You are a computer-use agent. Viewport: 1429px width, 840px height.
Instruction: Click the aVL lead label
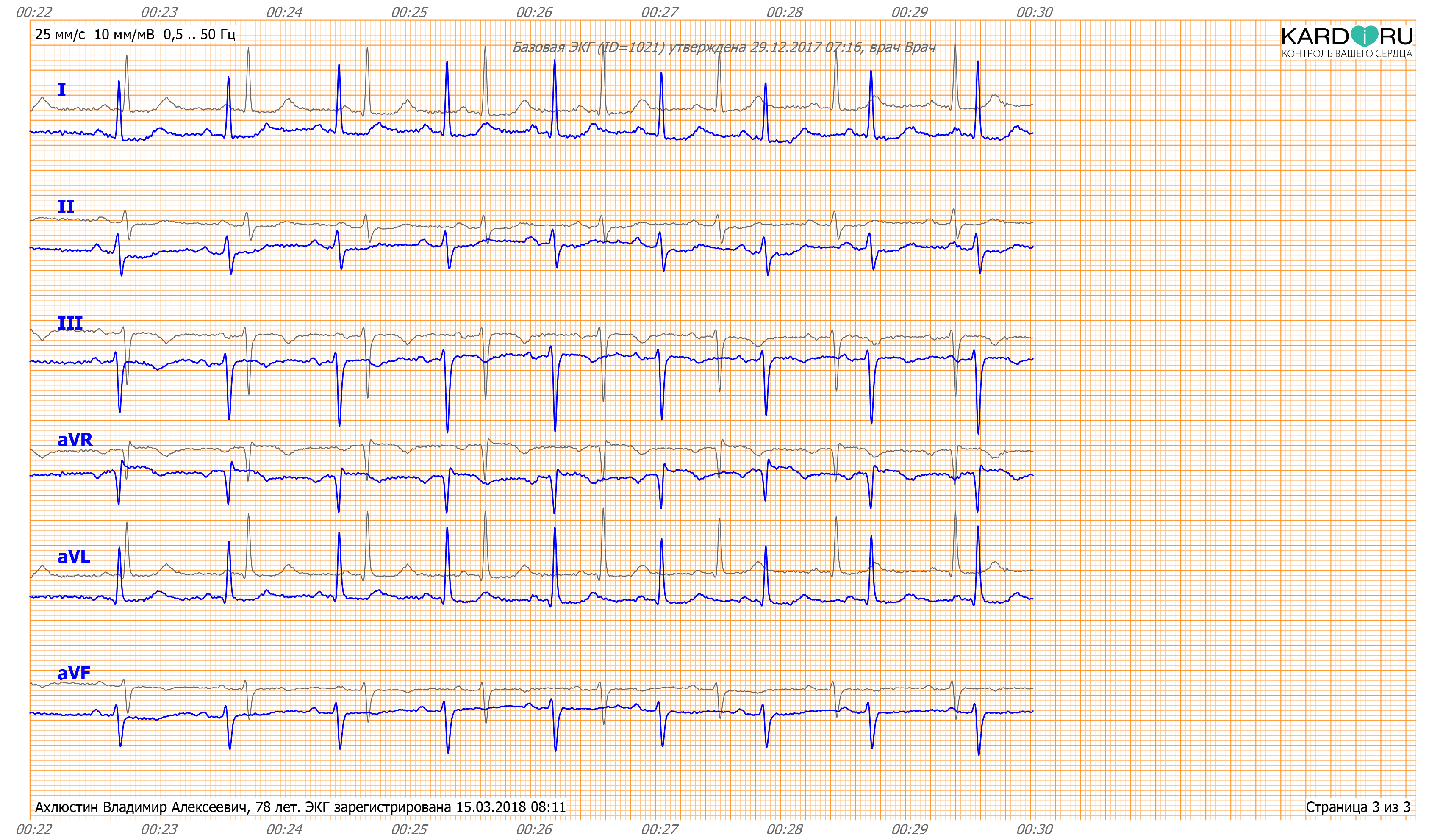[74, 557]
